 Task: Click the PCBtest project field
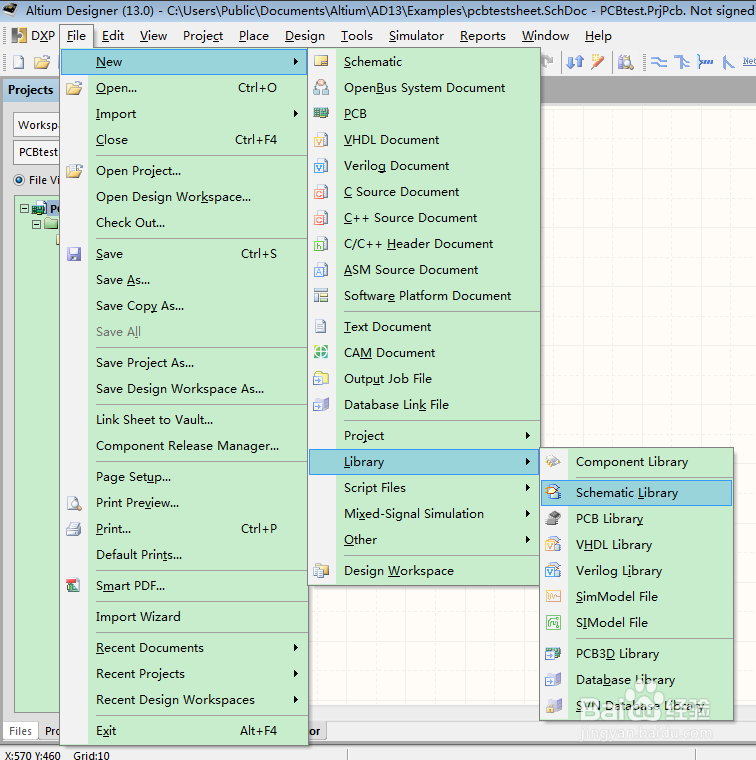[37, 152]
